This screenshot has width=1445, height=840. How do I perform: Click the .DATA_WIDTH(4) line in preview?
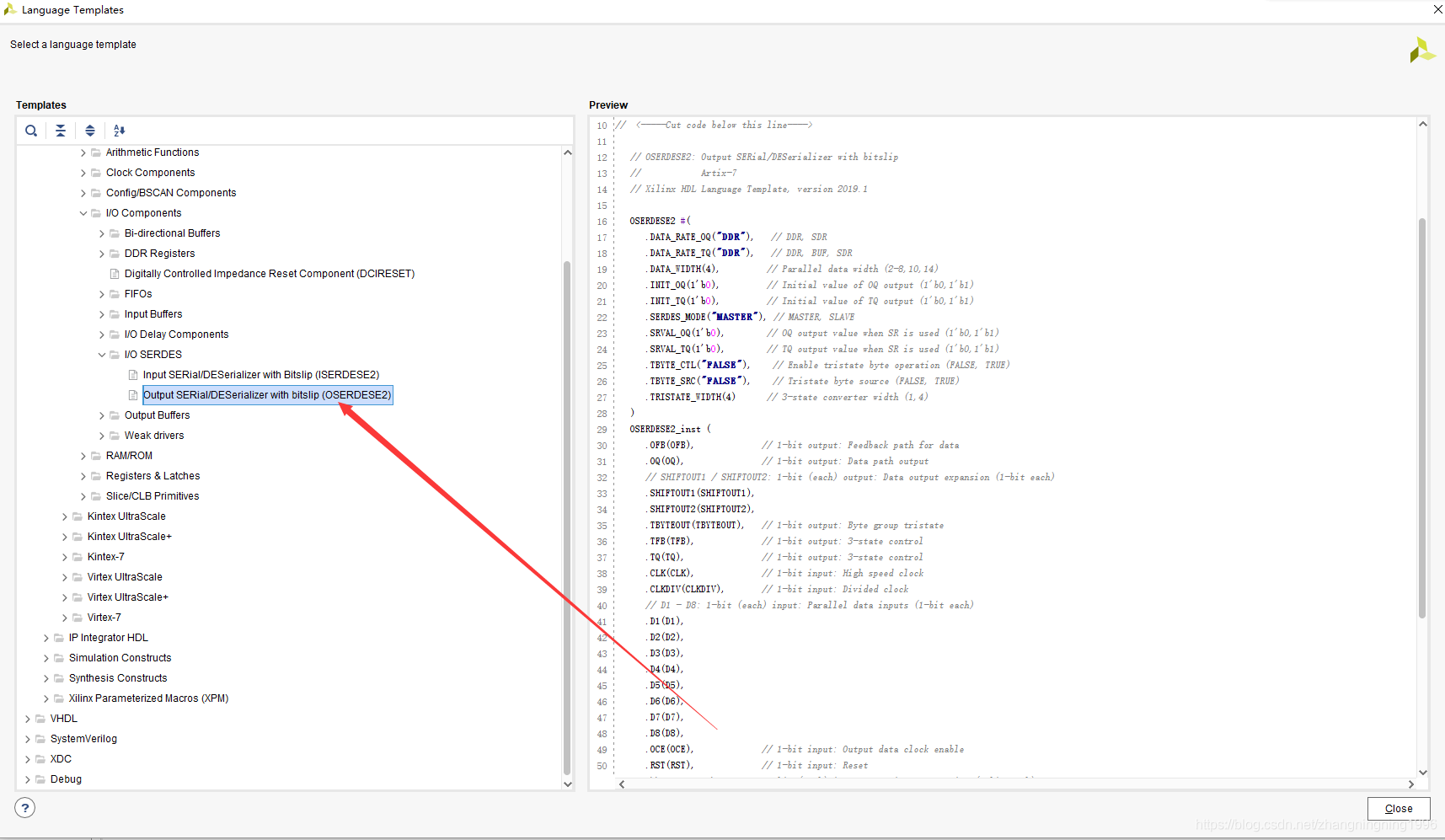683,269
